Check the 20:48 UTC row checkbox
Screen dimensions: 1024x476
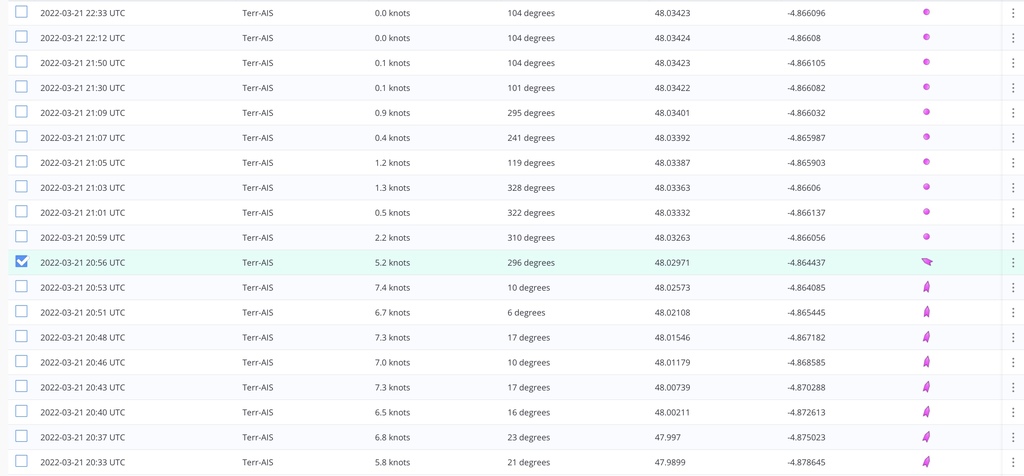point(22,336)
